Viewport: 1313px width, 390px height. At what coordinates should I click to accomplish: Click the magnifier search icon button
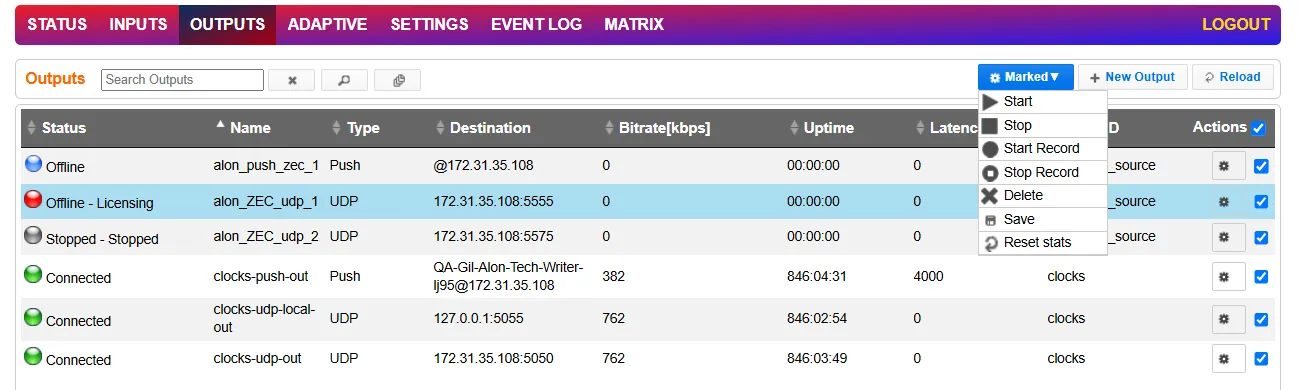tap(344, 80)
